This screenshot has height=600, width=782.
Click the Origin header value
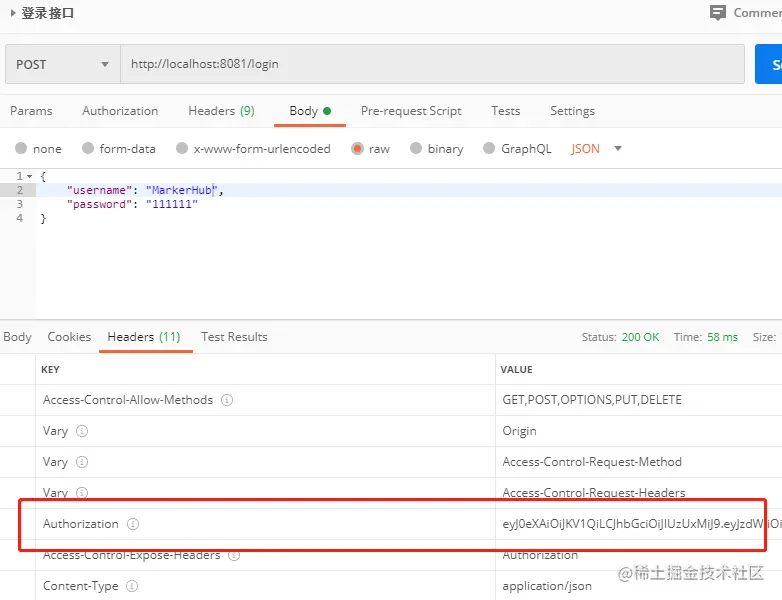pos(519,431)
